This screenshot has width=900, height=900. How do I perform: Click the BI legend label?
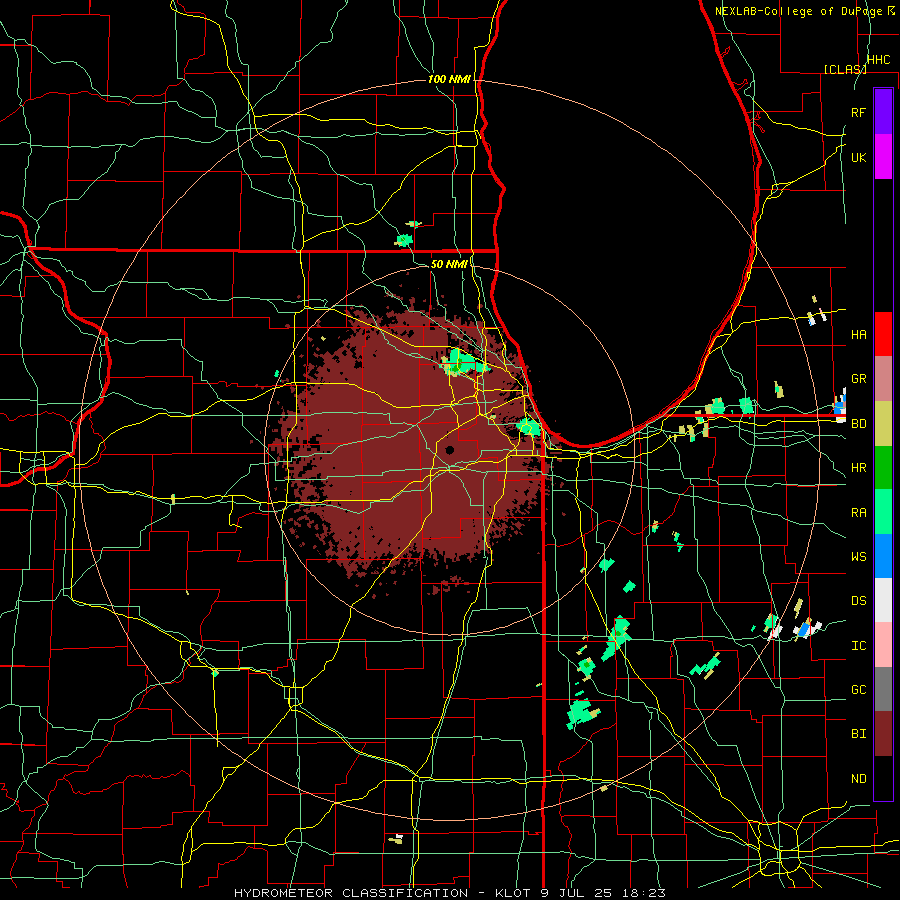[859, 734]
